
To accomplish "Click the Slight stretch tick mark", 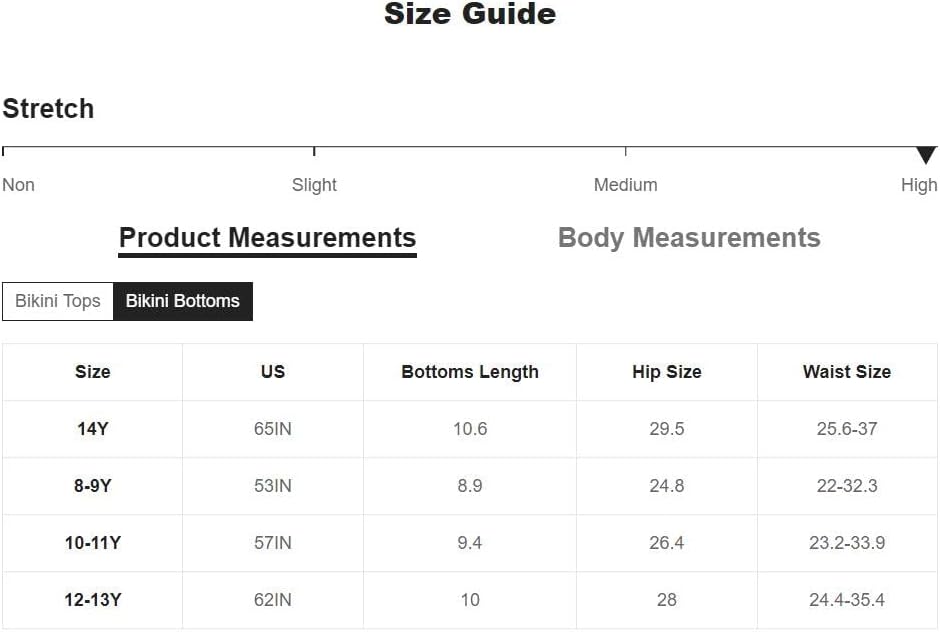I will [314, 151].
